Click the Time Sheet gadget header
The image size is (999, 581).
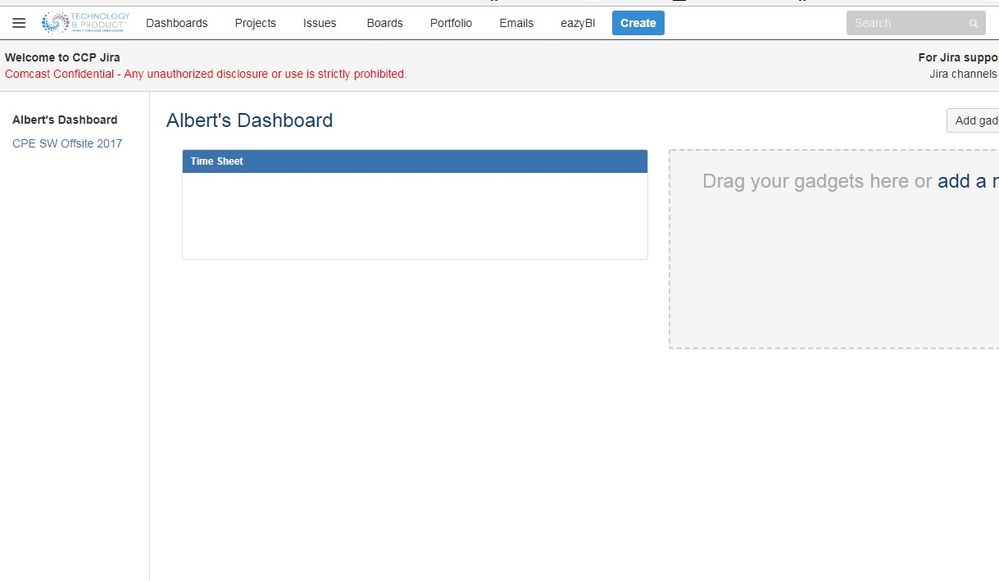[x=415, y=161]
